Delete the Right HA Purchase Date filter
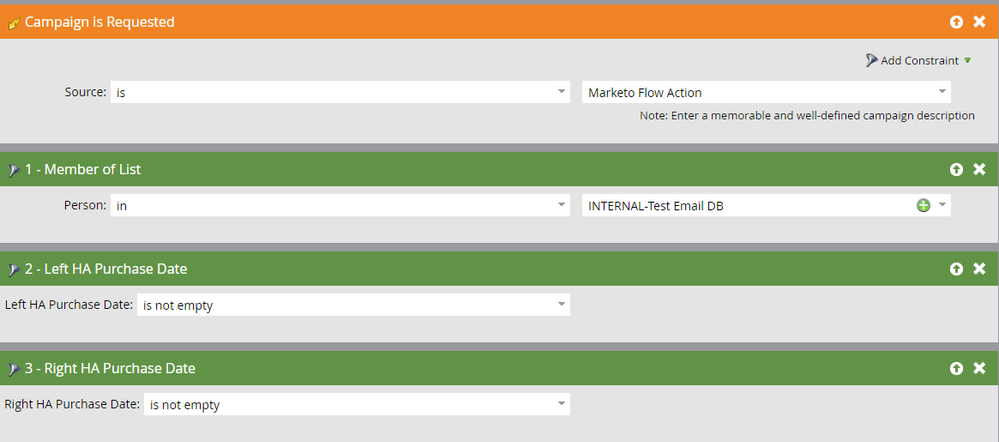 click(979, 368)
